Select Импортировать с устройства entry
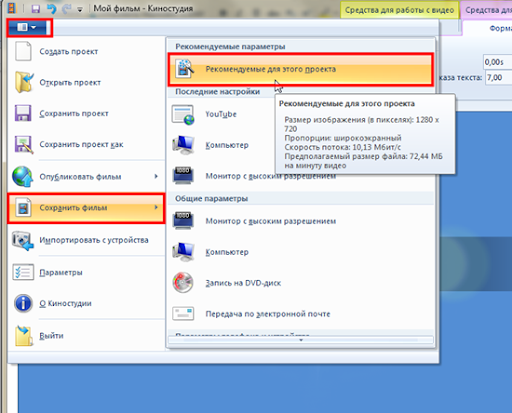The image size is (512, 413). click(x=87, y=240)
